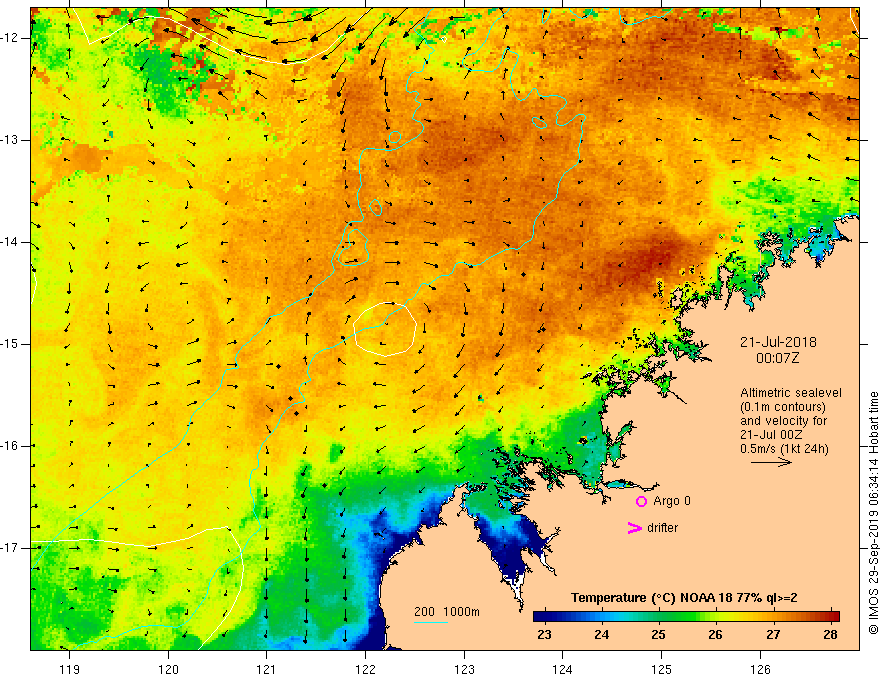Viewport: 880px width, 680px height.
Task: Click the '(0.1m contours)' legend text
Action: tap(783, 407)
